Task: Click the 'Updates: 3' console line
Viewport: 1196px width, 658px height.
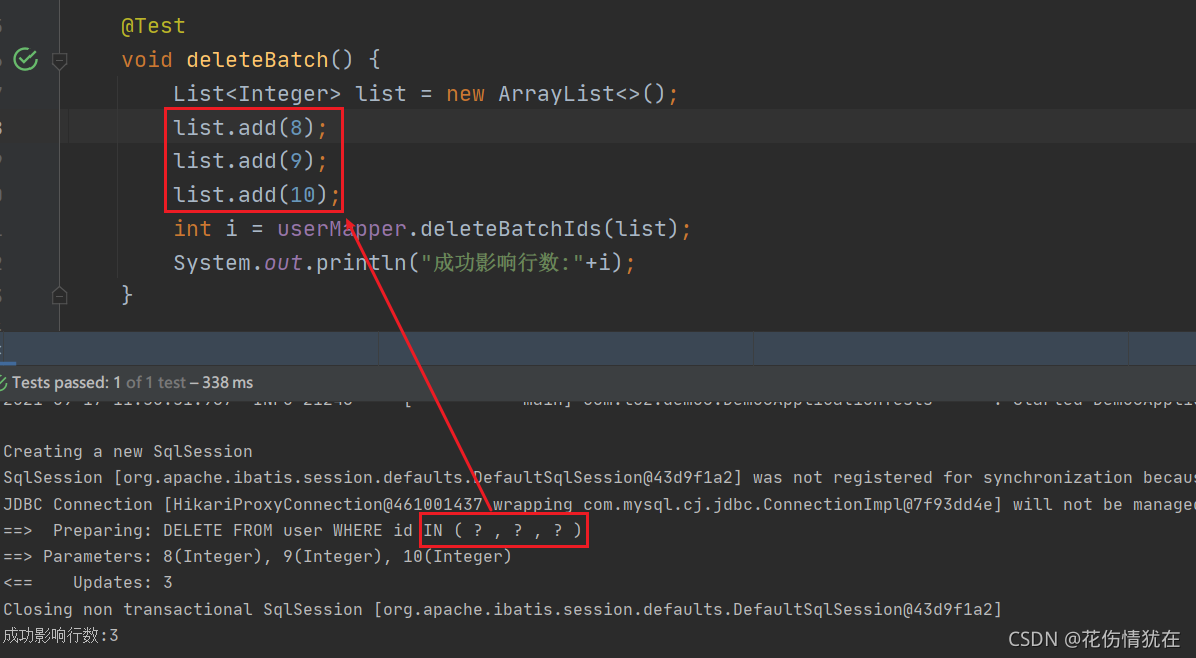Action: (x=88, y=583)
